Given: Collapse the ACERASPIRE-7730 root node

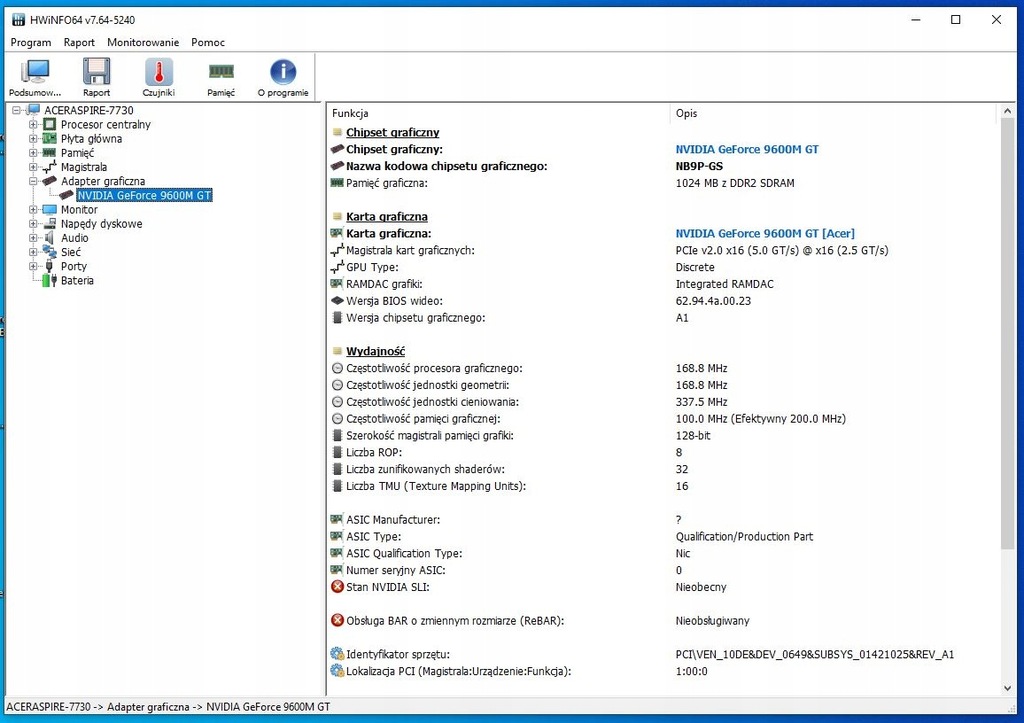Looking at the screenshot, I should click(17, 110).
